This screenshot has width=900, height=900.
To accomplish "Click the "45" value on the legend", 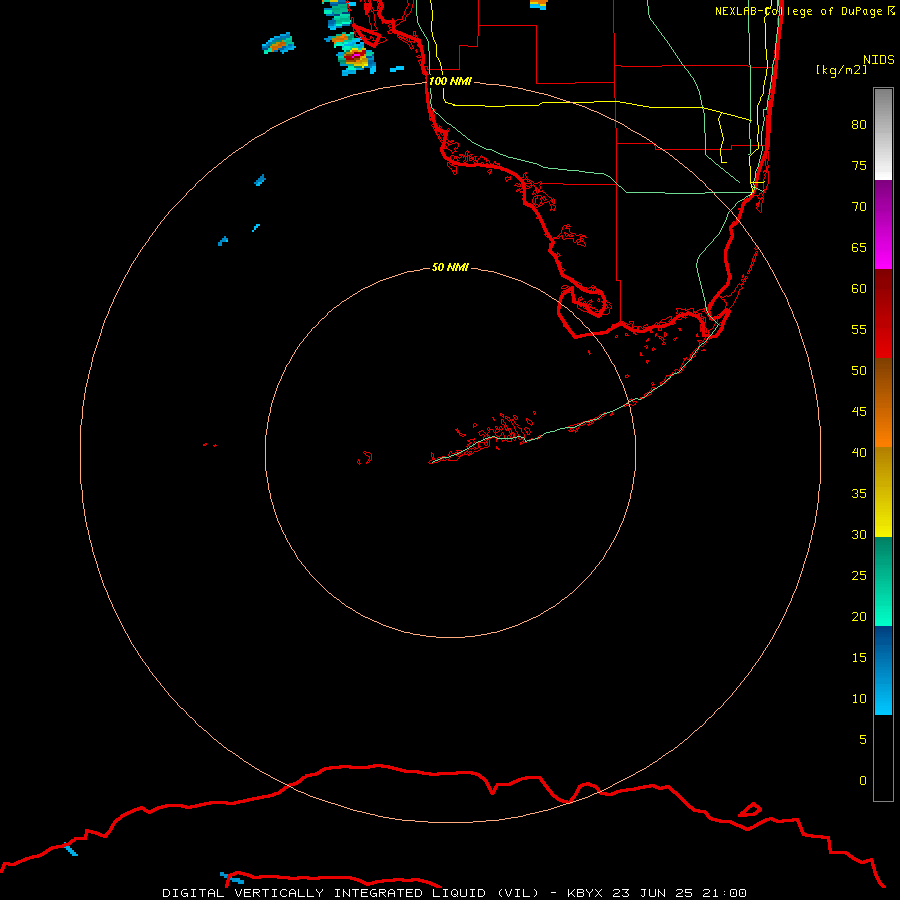I will (x=859, y=412).
